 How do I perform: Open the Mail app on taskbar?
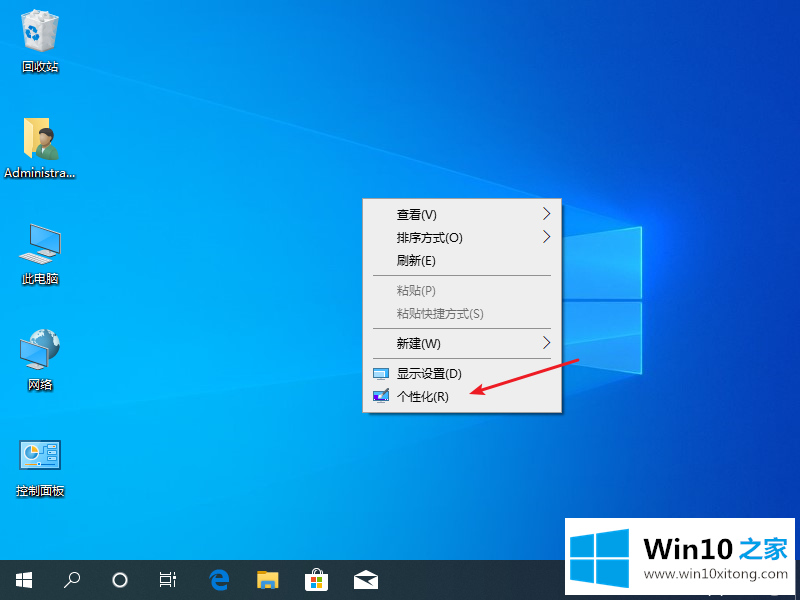(x=365, y=579)
